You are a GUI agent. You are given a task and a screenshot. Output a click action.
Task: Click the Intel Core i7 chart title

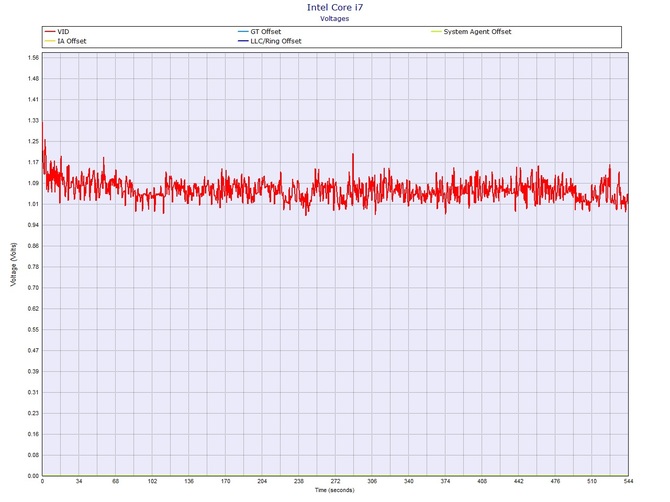[x=335, y=7]
